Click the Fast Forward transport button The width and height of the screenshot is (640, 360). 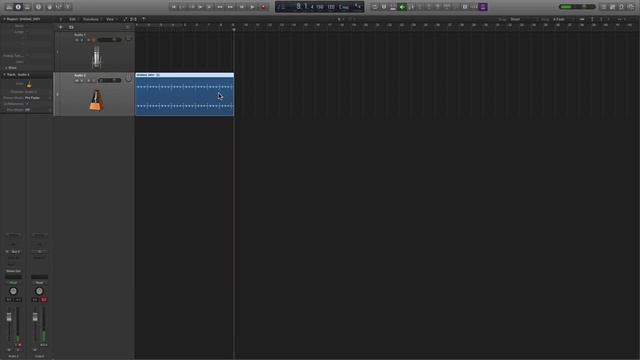[231, 7]
